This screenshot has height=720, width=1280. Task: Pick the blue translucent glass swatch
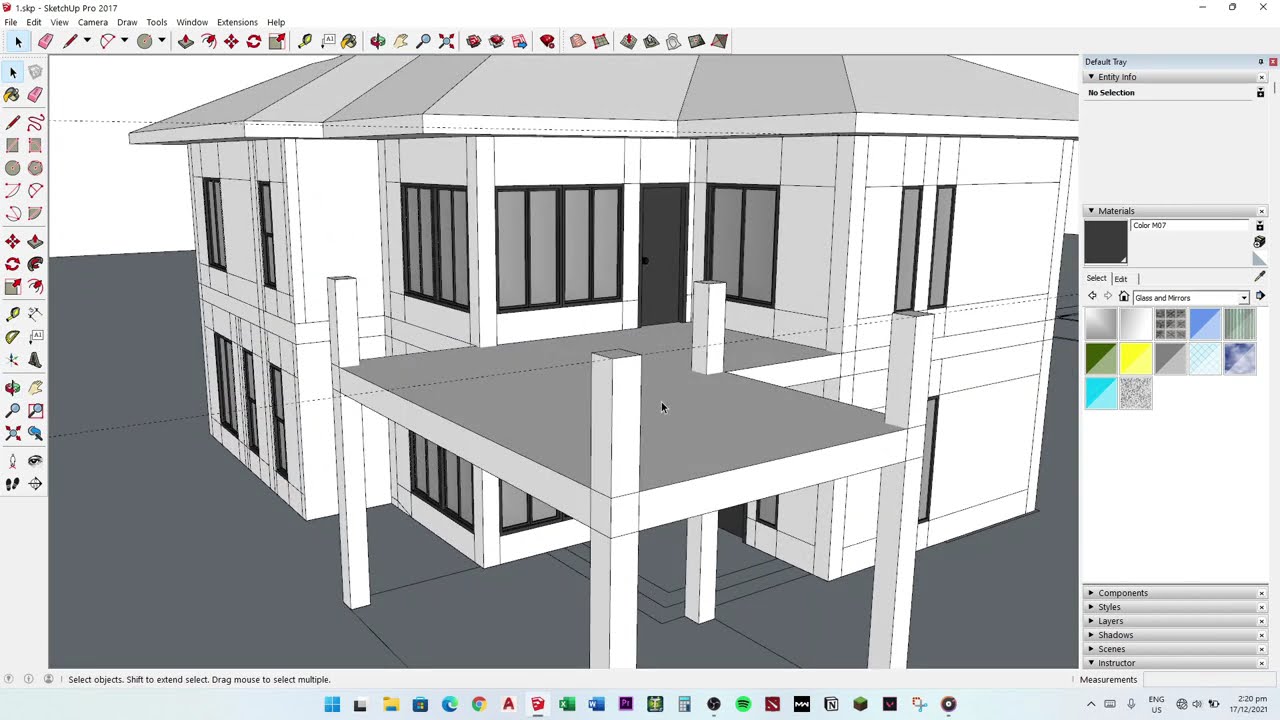1205,324
